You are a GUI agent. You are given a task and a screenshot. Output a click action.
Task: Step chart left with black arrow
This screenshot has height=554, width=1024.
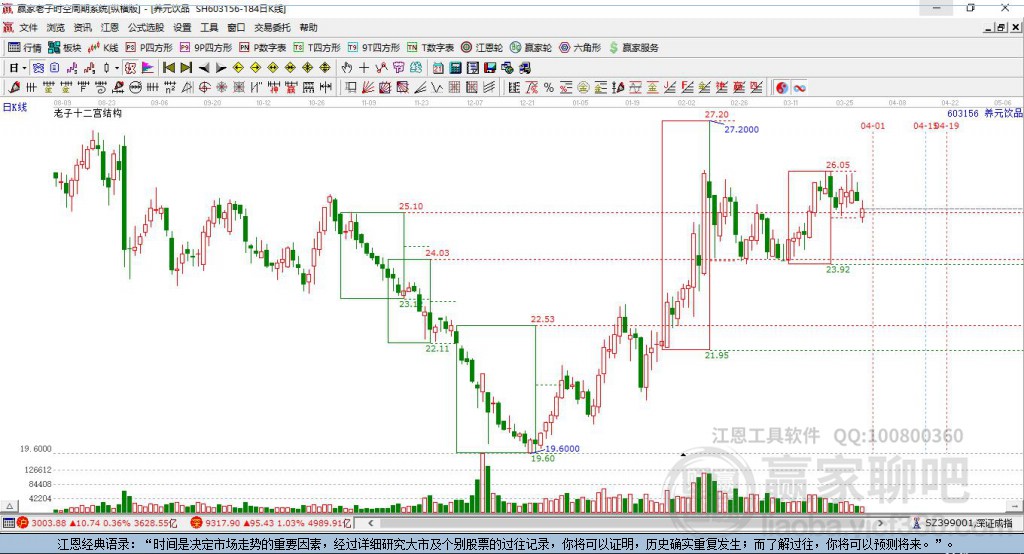204,68
